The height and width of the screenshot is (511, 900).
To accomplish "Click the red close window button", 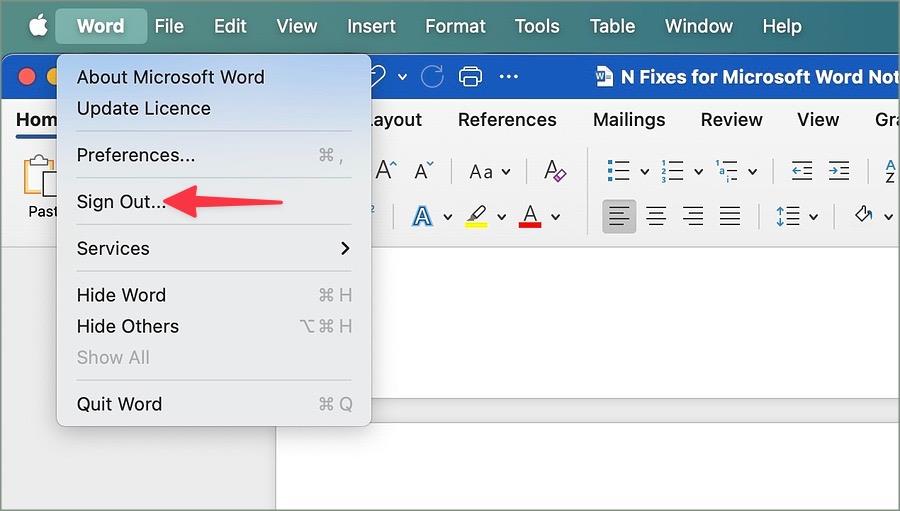I will coord(26,76).
